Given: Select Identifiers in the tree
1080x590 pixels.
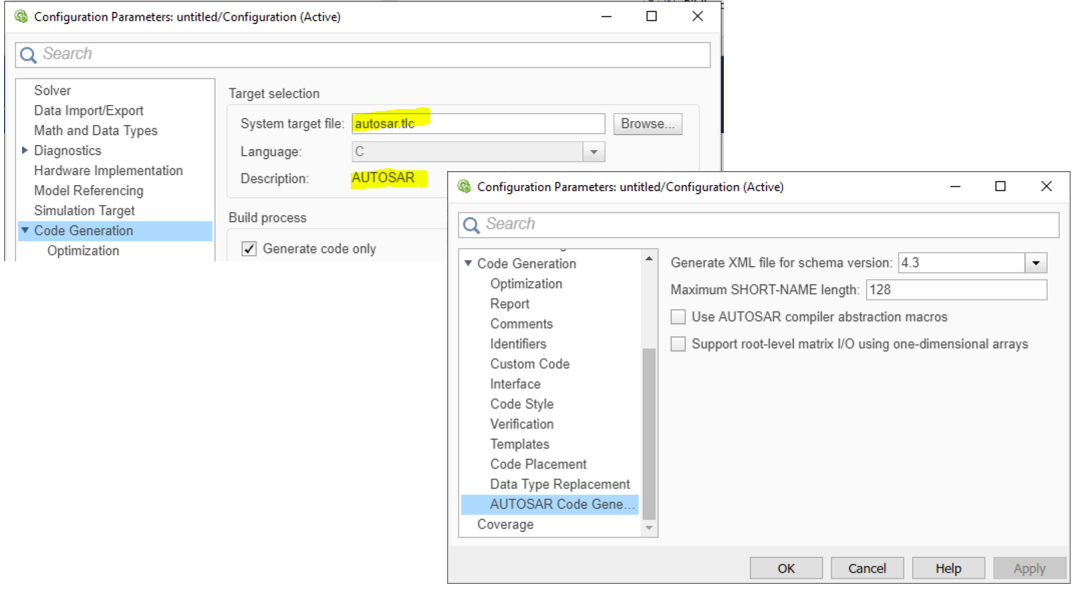Looking at the screenshot, I should click(518, 344).
